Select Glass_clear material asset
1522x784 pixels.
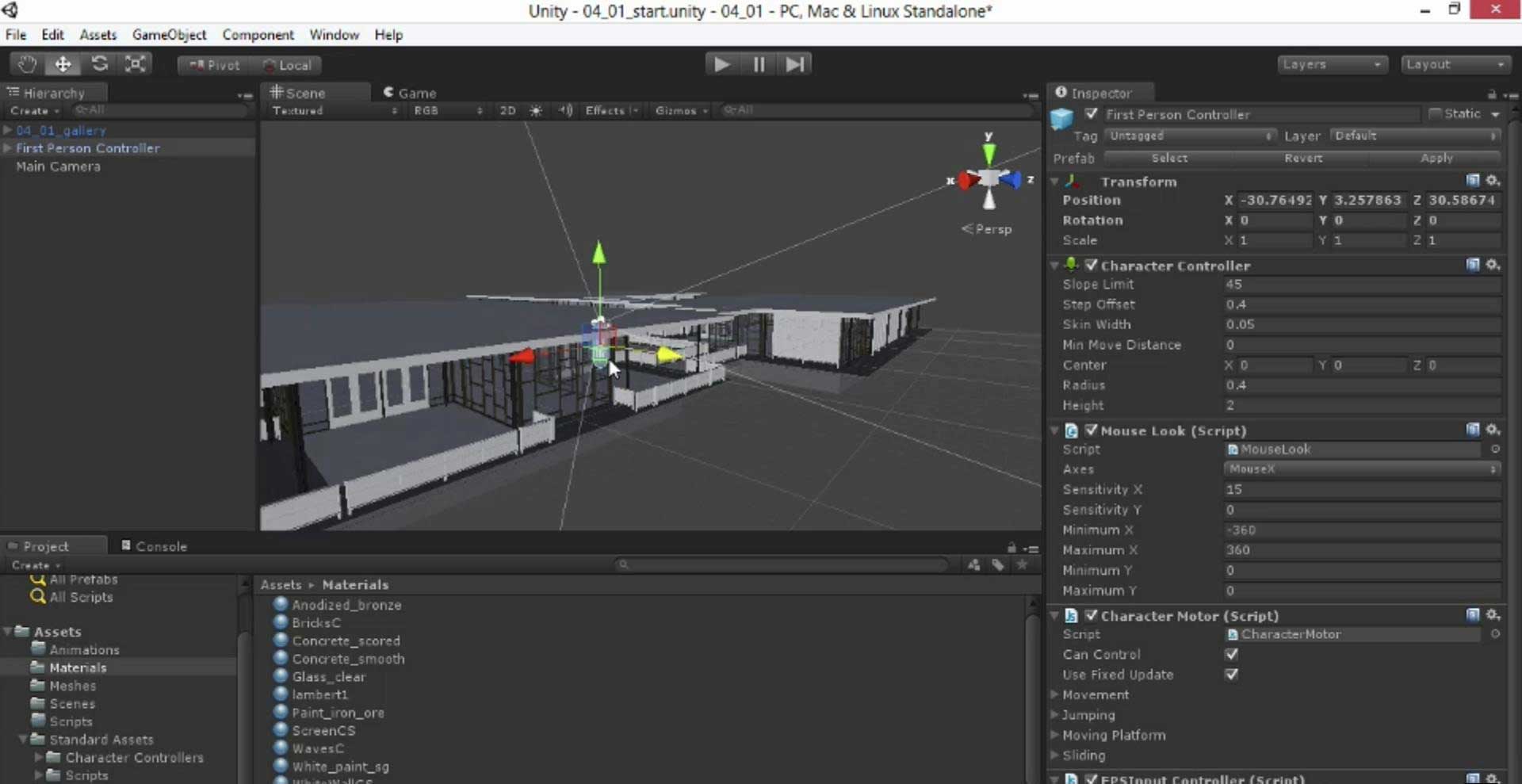[x=328, y=677]
